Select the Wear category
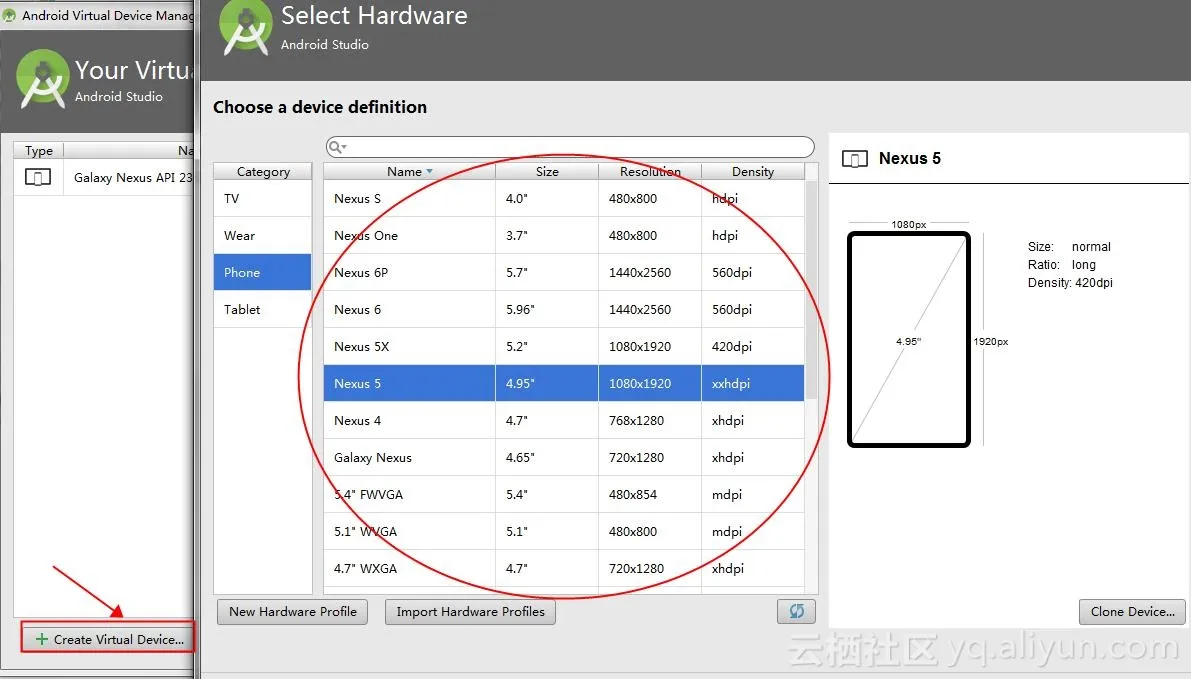Viewport: 1191px width, 679px height. tap(263, 235)
